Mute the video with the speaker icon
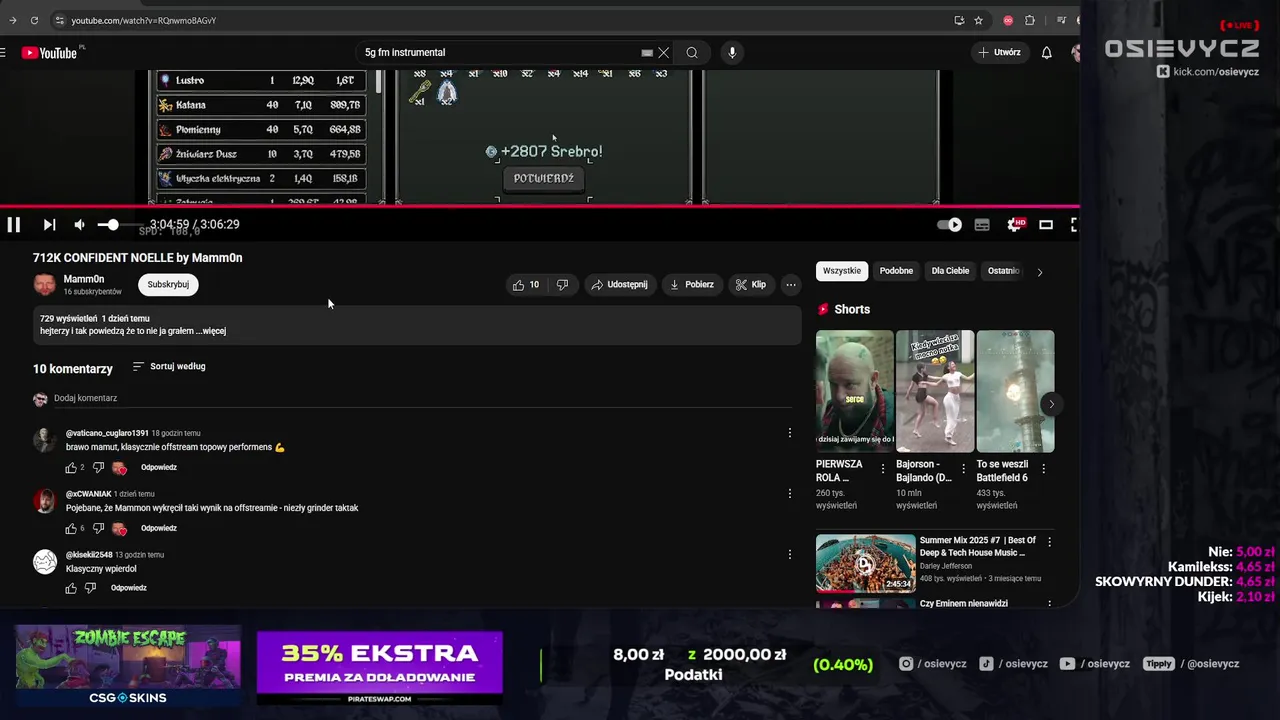Image resolution: width=1280 pixels, height=720 pixels. click(x=80, y=225)
